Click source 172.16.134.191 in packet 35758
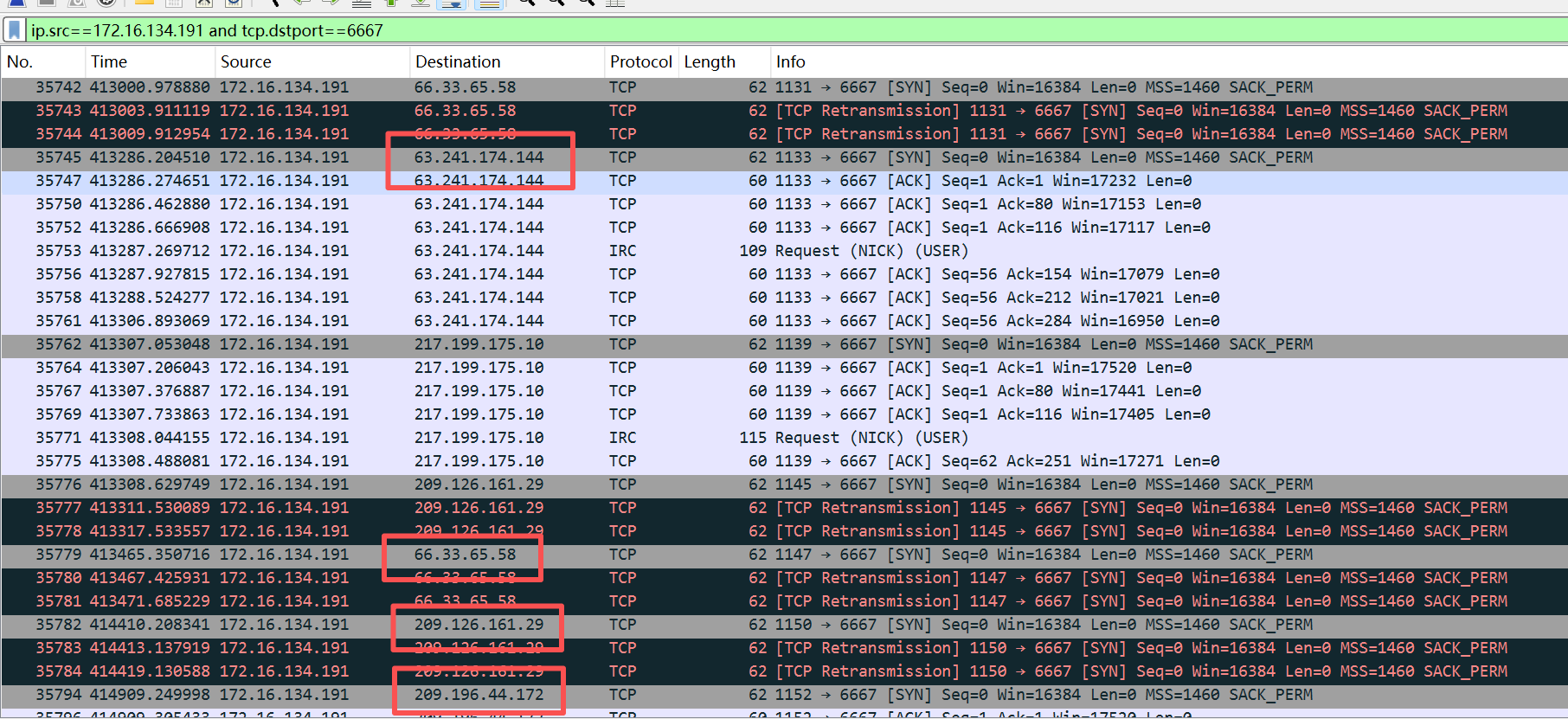This screenshot has height=719, width=1568. pyautogui.click(x=284, y=298)
